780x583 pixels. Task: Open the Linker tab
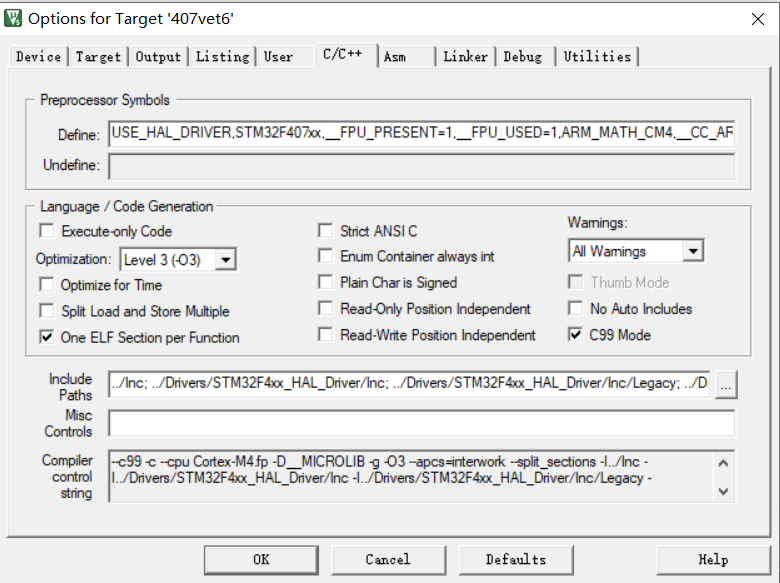(x=465, y=57)
